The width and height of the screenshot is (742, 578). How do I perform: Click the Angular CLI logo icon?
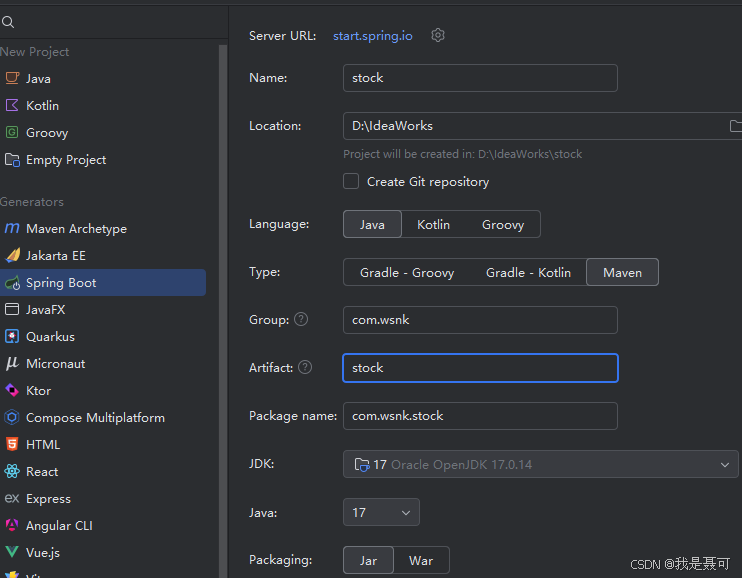(x=12, y=525)
